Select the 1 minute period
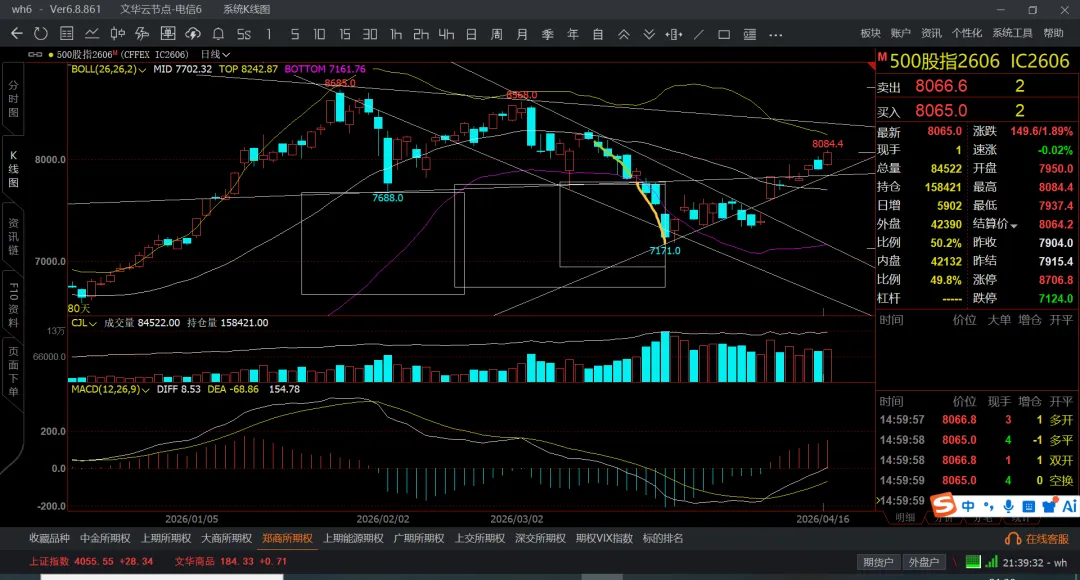Screen dimensions: 1080x580 point(269,34)
